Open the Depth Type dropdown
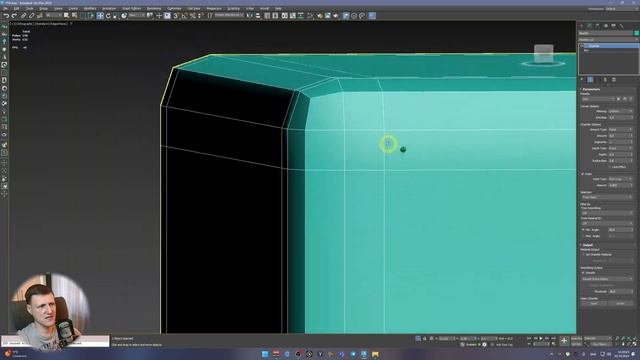Image resolution: width=640 pixels, height=360 pixels. [620, 148]
